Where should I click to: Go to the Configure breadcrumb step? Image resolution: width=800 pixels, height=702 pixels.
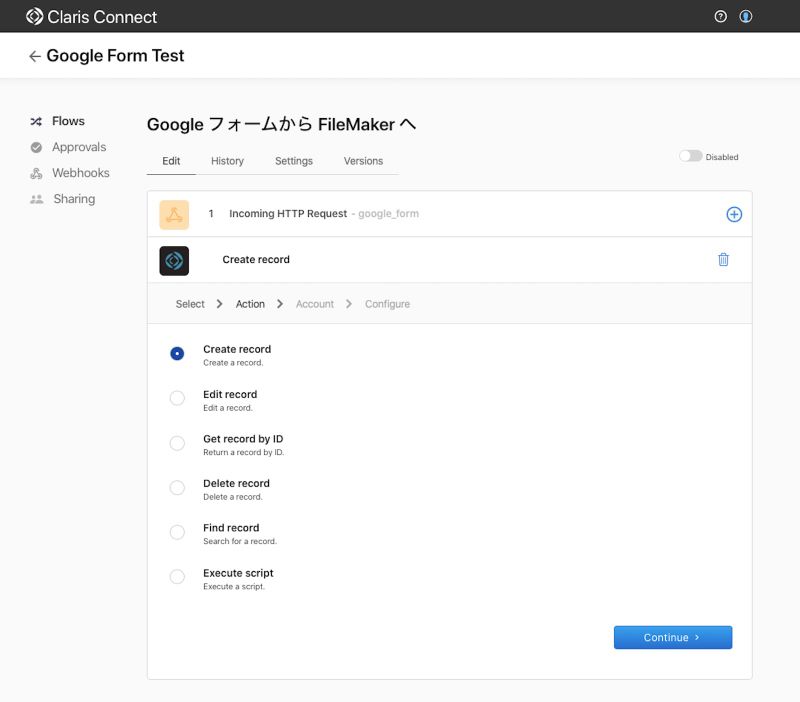coord(387,304)
